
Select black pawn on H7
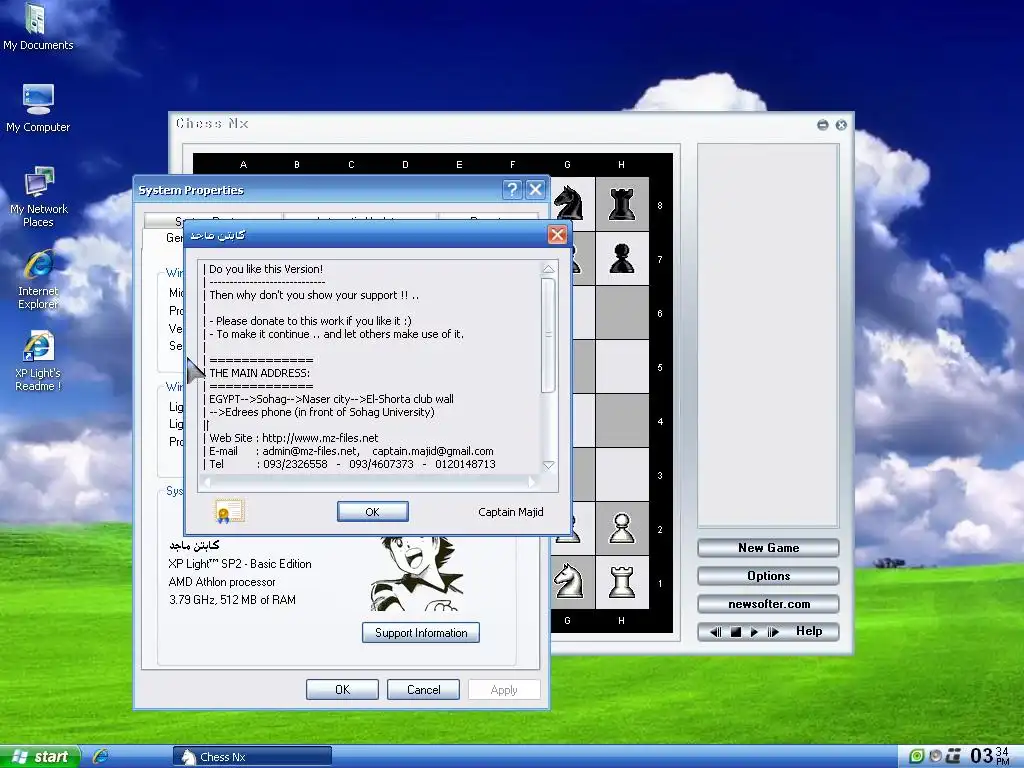pos(622,258)
